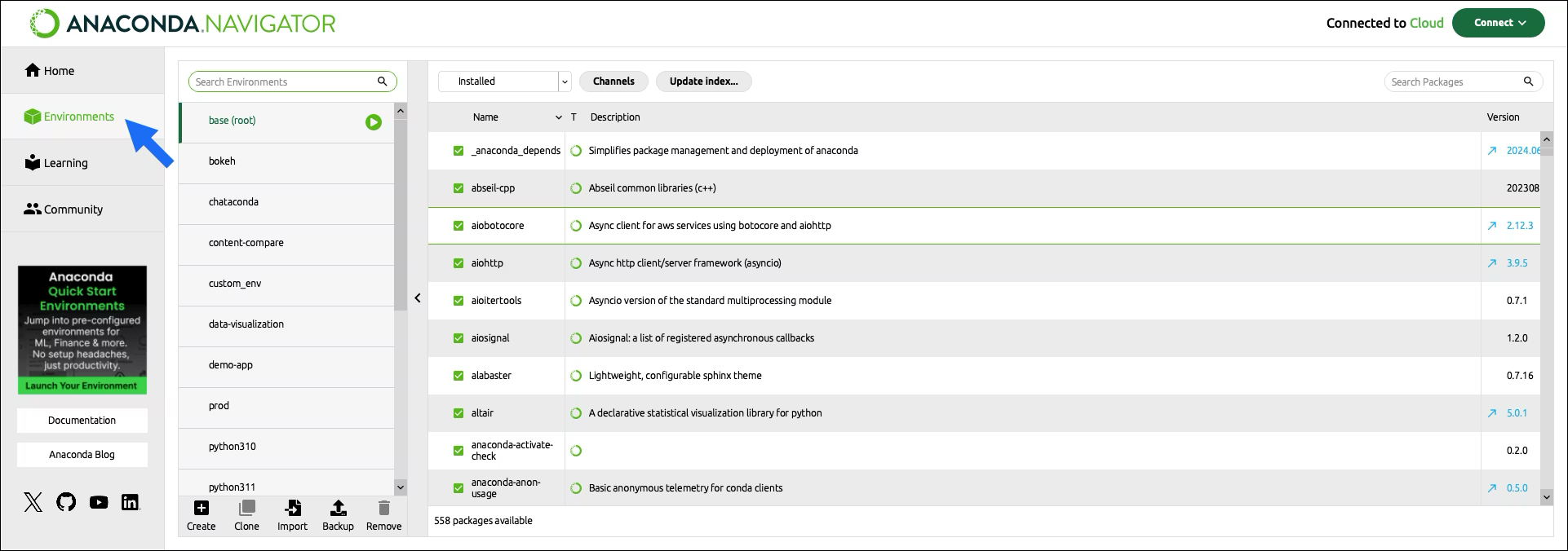Screen dimensions: 1568x551
Task: Click the Clone environment icon
Action: 246,509
